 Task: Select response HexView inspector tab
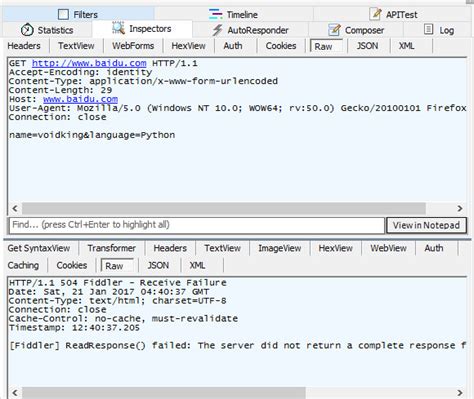(335, 248)
